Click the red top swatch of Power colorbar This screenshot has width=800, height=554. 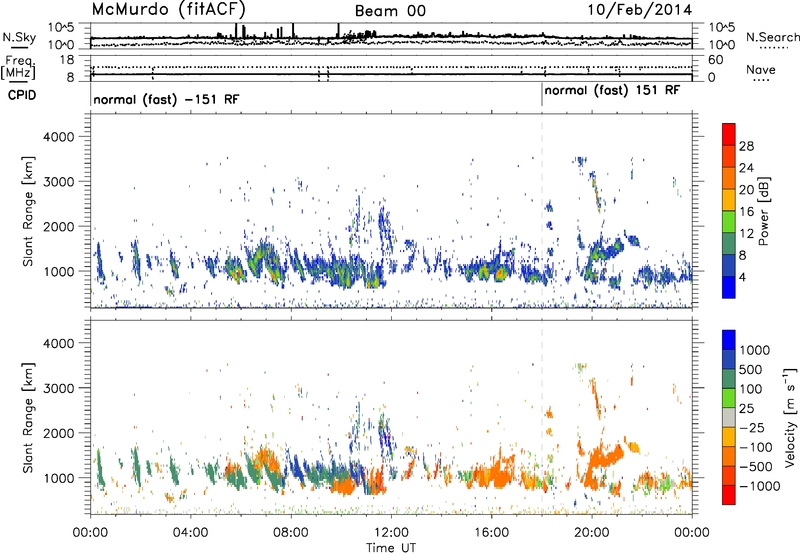pos(729,135)
